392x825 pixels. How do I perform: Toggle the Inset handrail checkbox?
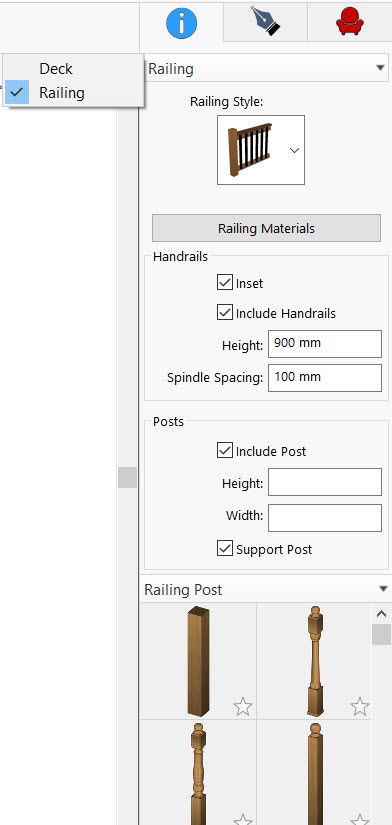tap(225, 283)
